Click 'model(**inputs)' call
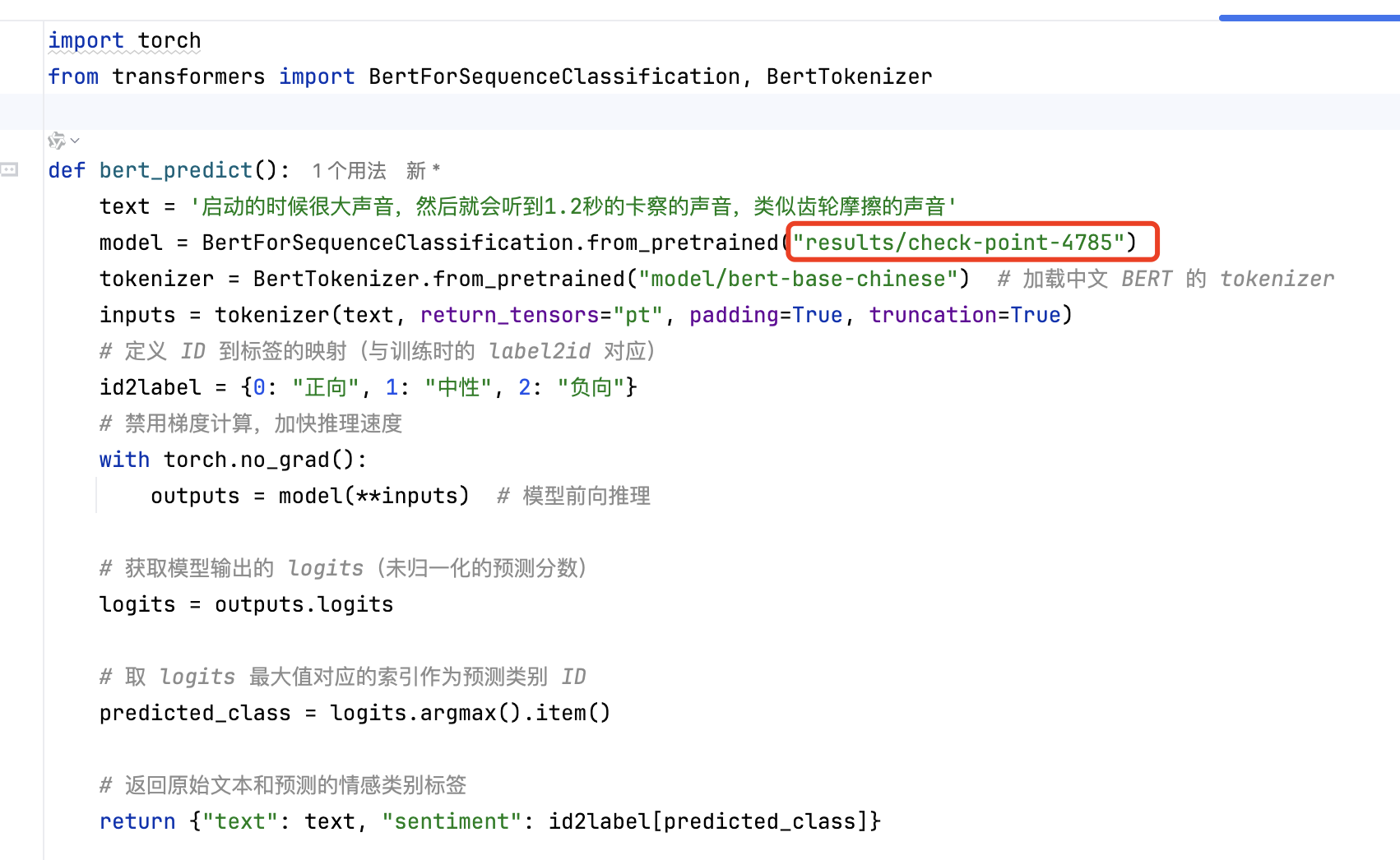 tap(374, 496)
